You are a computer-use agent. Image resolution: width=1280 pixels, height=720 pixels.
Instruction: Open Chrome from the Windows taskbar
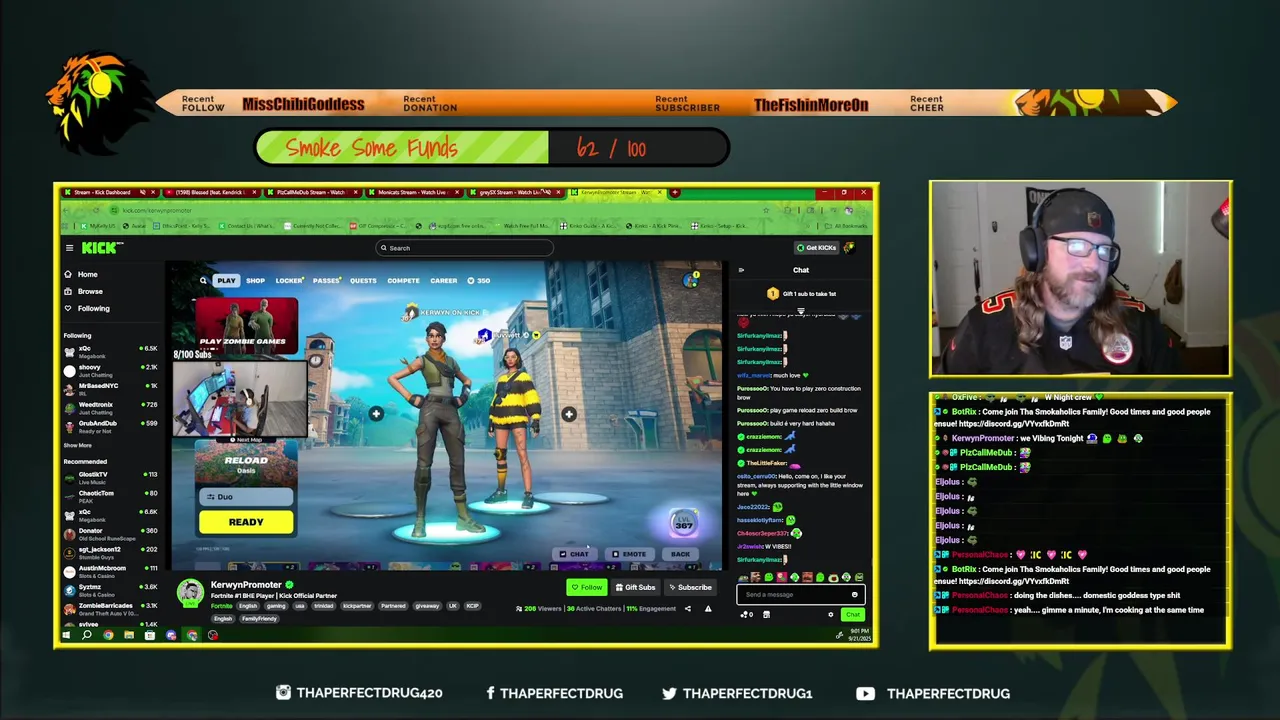point(108,635)
